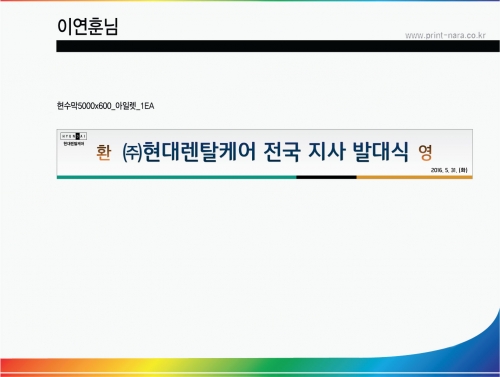Pick the orange segment of the banner stripe
The width and height of the screenshot is (500, 377).
(415, 177)
